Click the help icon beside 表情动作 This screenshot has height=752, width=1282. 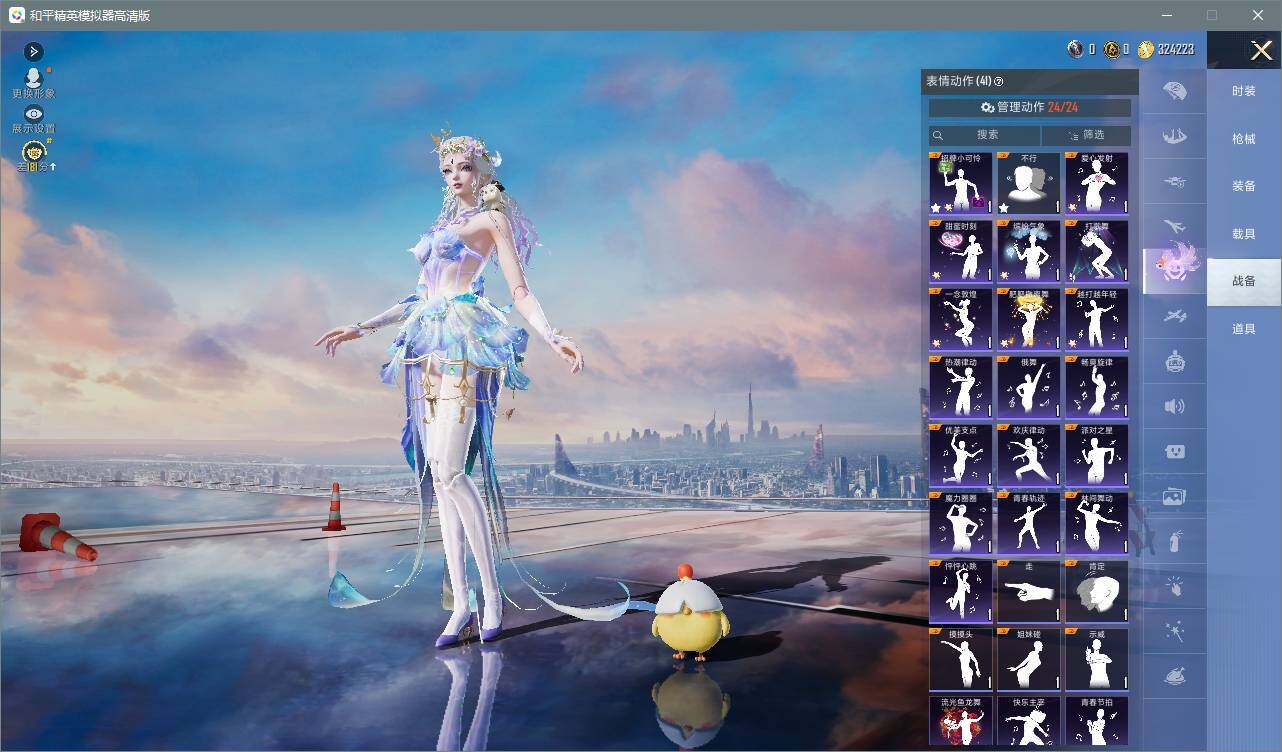998,82
